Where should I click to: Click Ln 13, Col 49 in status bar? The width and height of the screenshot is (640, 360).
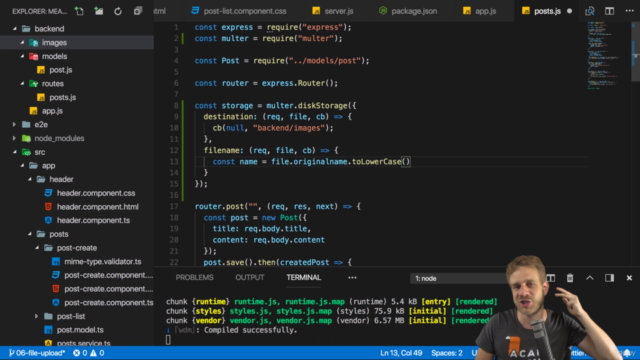401,353
